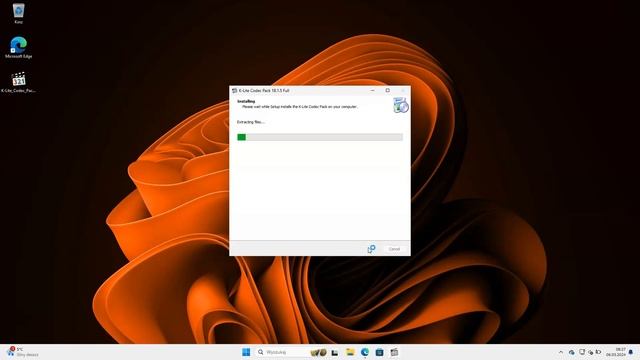The image size is (640, 360).
Task: Select the Recycle Bin (Kosz) desktop icon
Action: click(18, 13)
